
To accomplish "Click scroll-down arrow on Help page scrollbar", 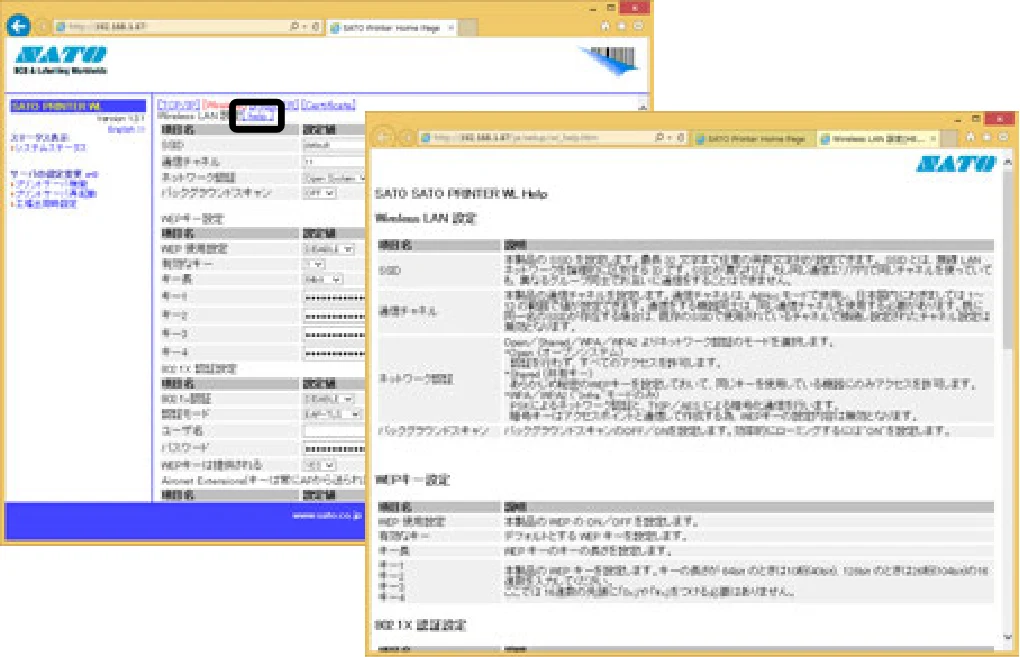I will point(1008,637).
